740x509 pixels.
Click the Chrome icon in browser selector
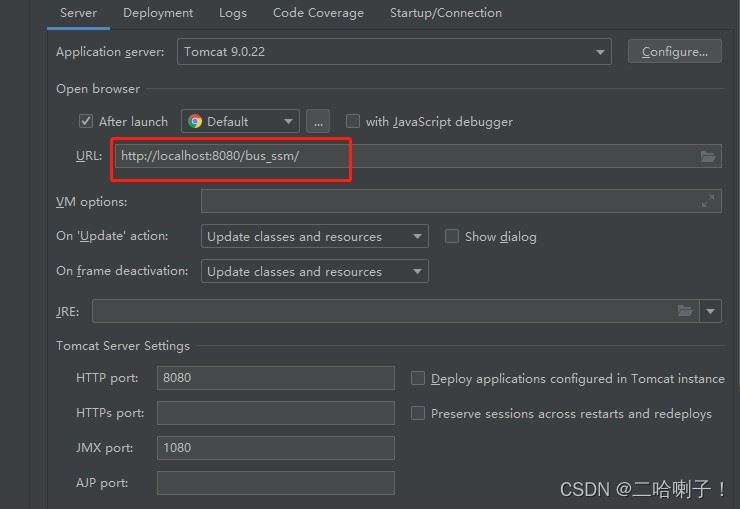195,121
